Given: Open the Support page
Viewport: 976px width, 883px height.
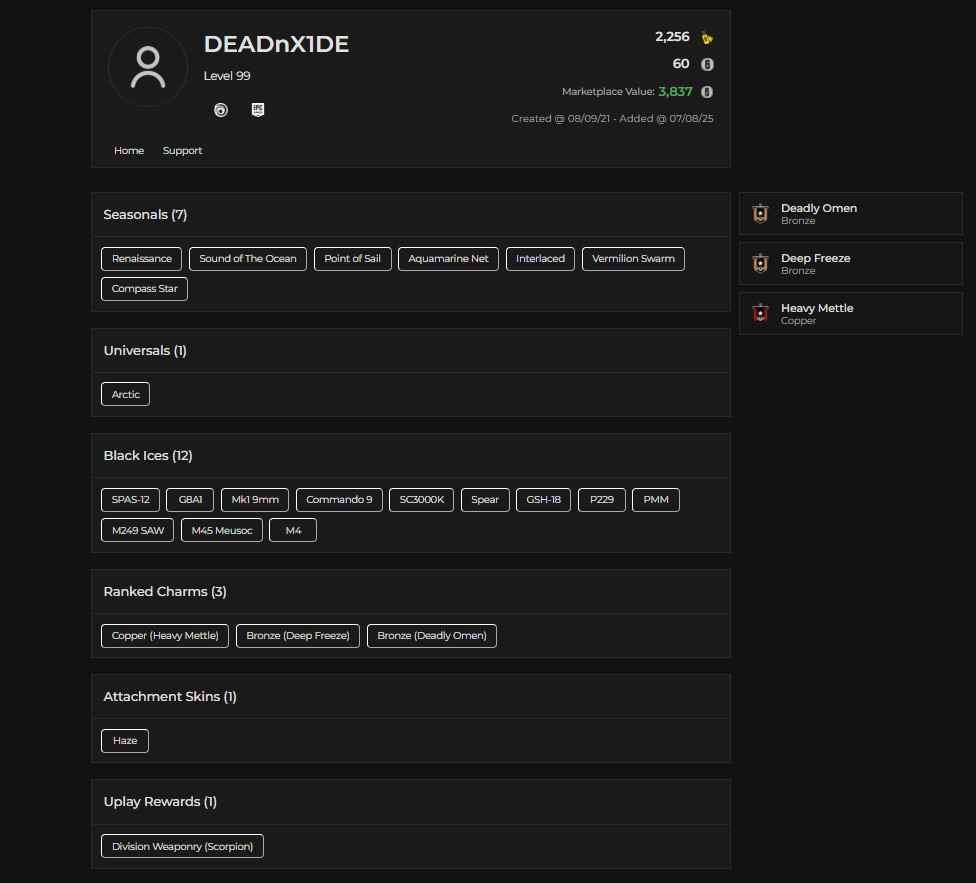Looking at the screenshot, I should pyautogui.click(x=182, y=151).
